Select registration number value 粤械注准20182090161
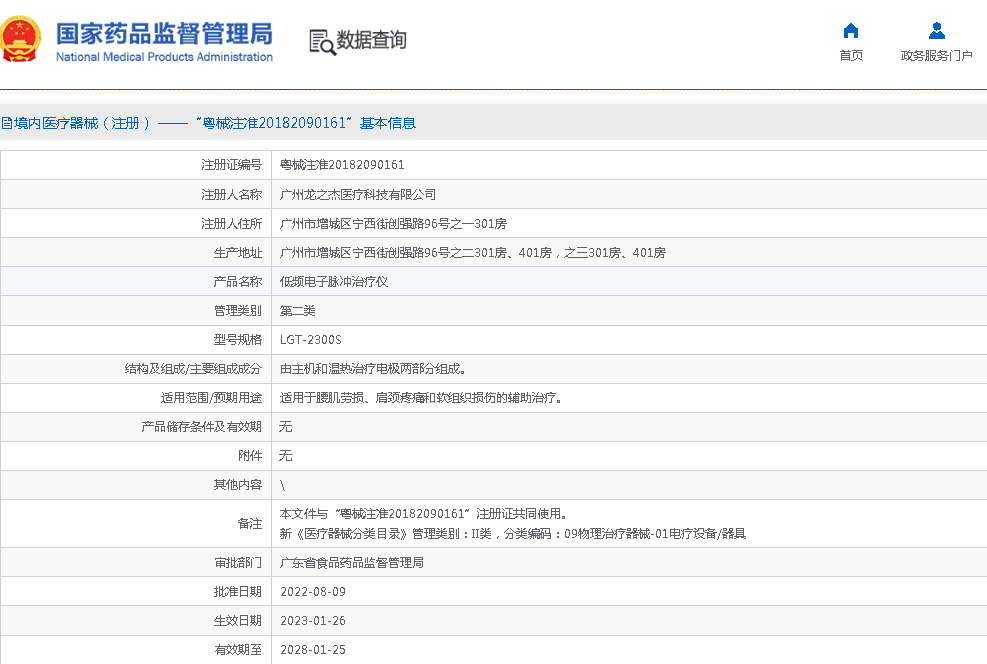This screenshot has height=664, width=987. 341,165
